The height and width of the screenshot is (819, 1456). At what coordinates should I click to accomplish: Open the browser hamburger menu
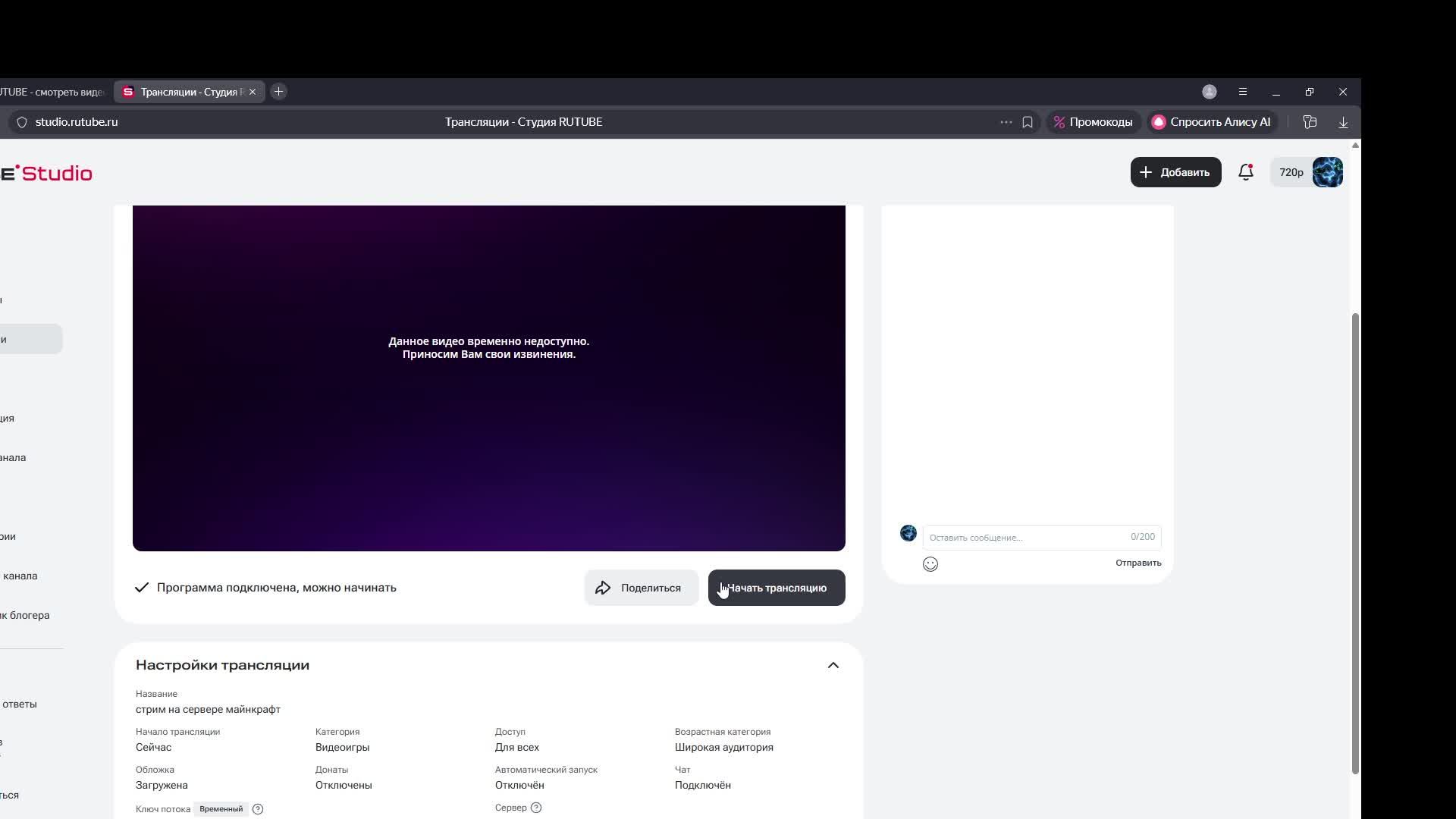click(x=1243, y=92)
